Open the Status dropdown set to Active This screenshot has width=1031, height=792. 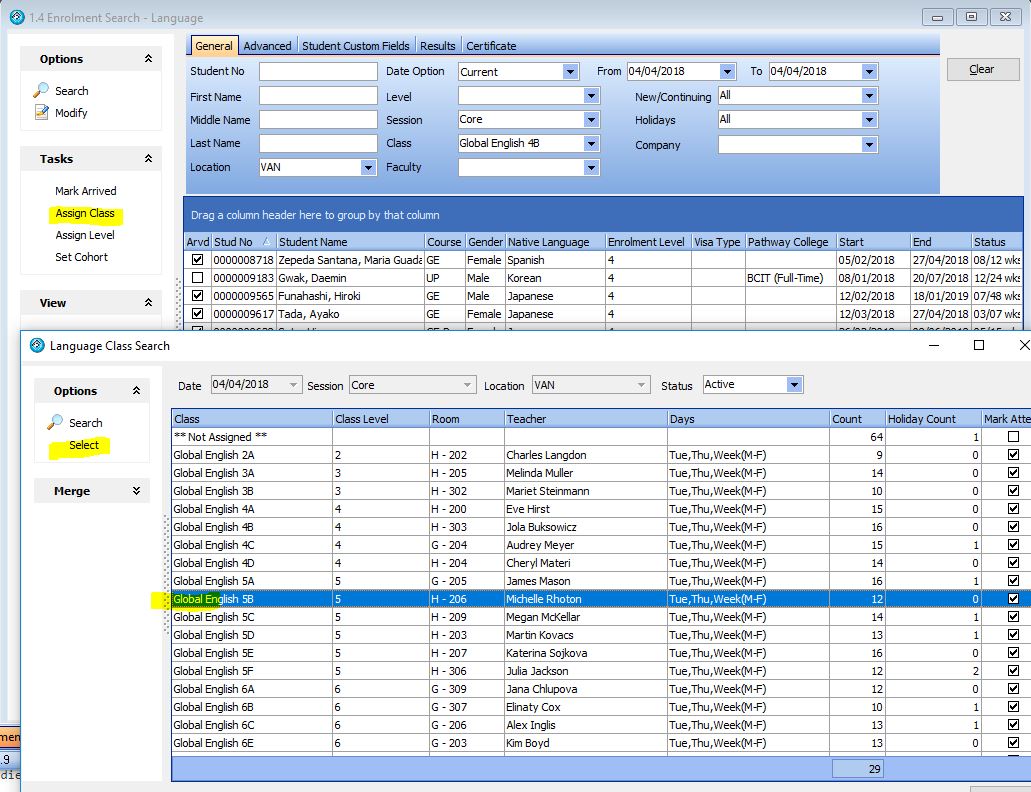click(794, 385)
